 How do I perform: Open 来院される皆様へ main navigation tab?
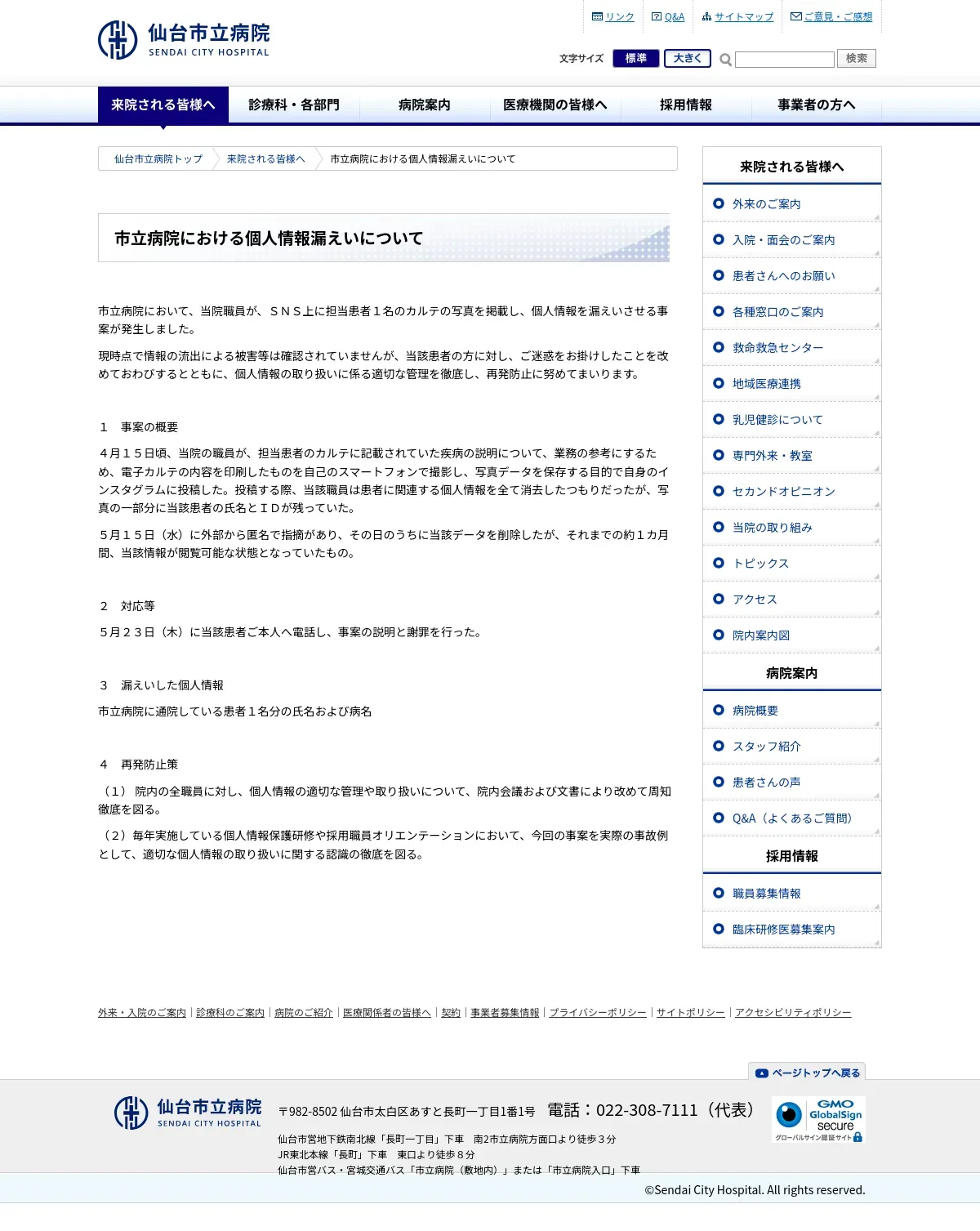coord(163,105)
